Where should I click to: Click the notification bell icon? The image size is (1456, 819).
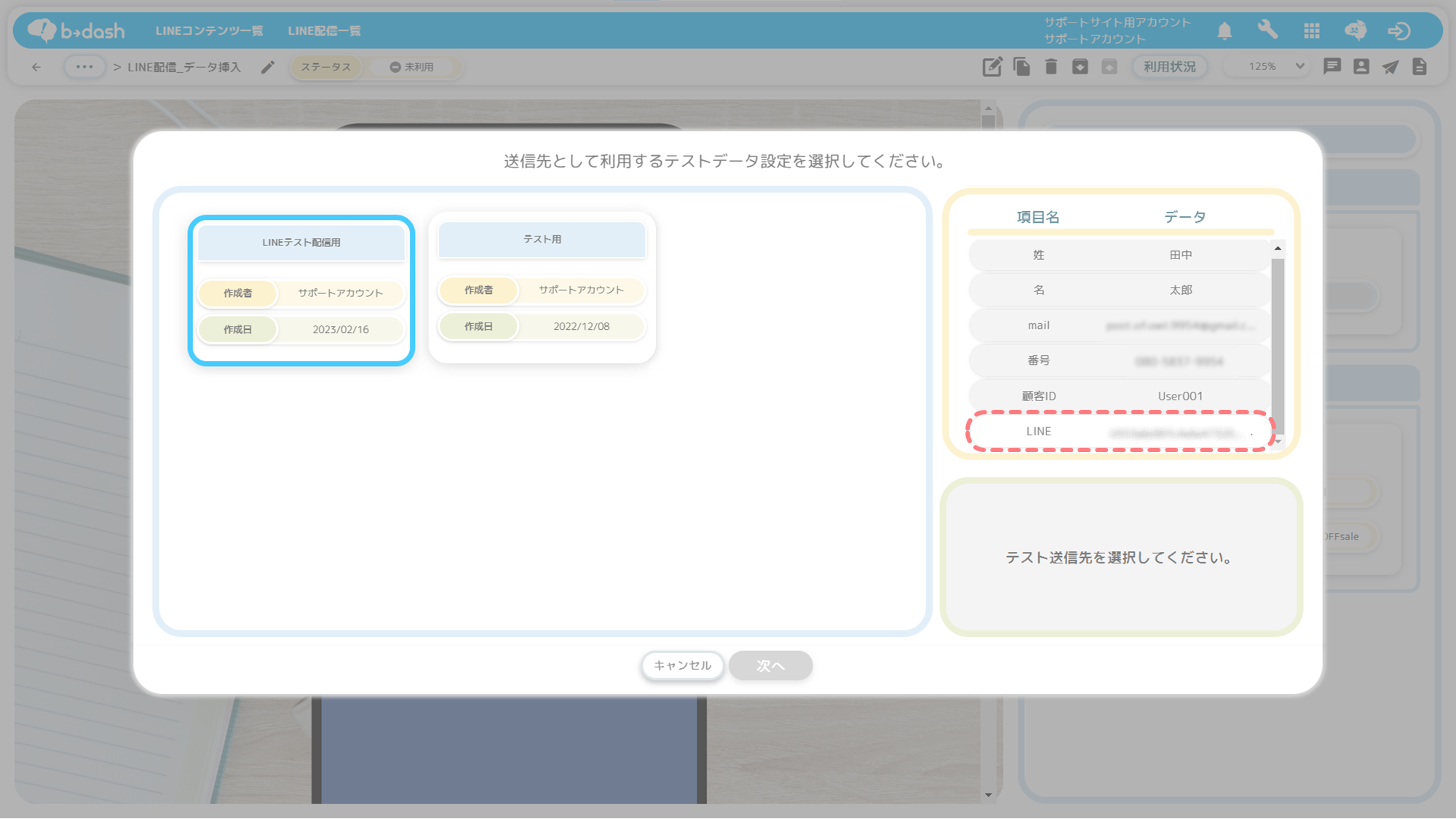coord(1224,31)
